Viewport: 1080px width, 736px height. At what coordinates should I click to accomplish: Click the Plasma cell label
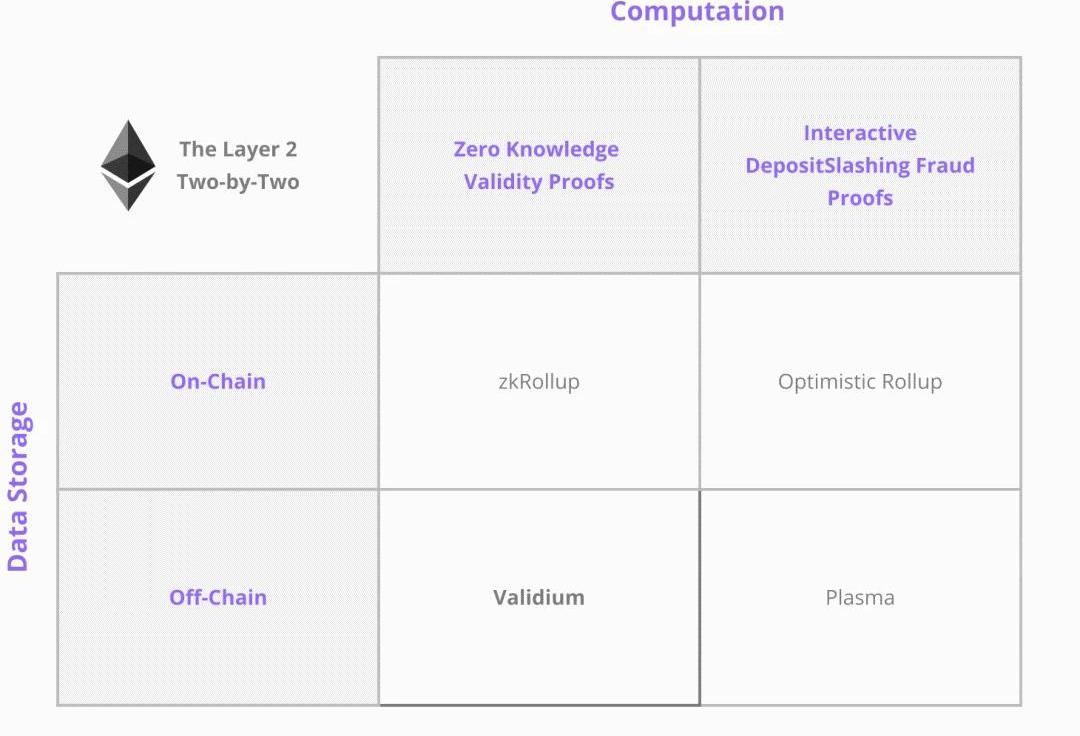pyautogui.click(x=860, y=597)
